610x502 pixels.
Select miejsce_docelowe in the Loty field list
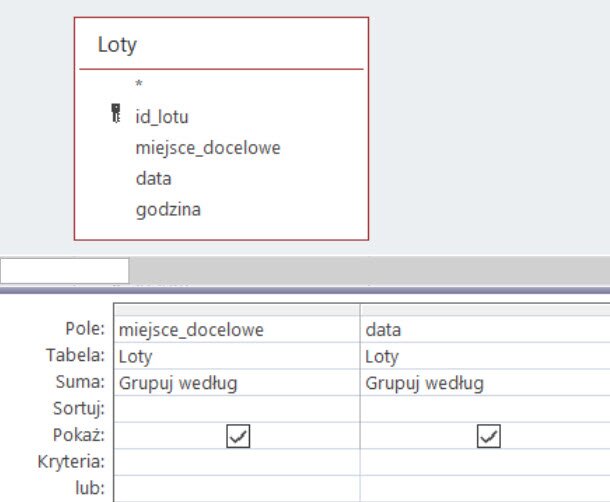click(x=207, y=148)
